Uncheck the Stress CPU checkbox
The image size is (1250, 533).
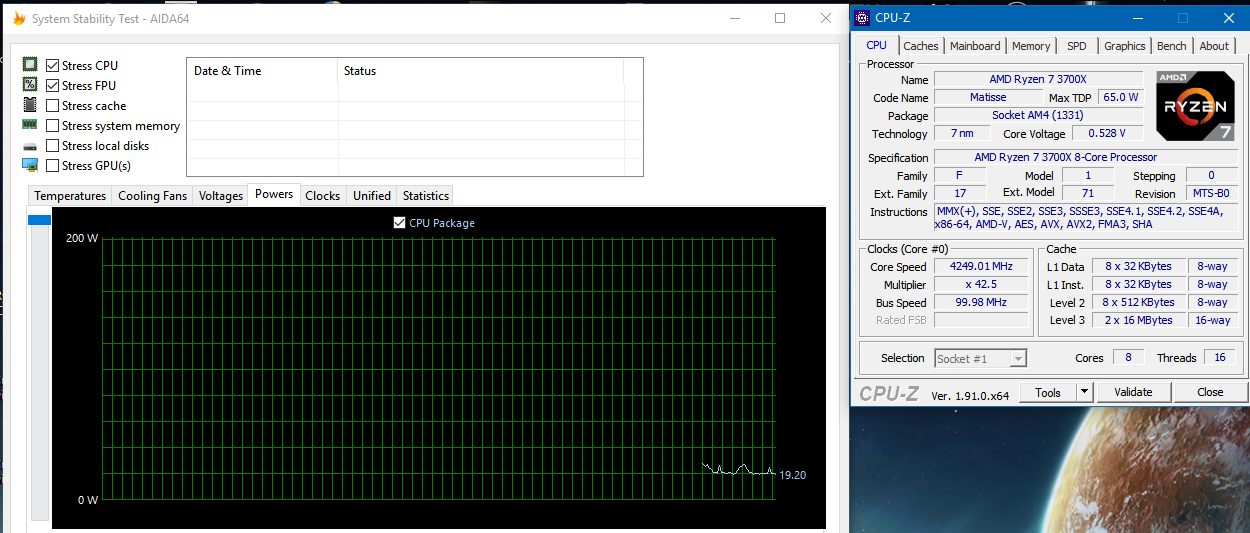(x=53, y=65)
